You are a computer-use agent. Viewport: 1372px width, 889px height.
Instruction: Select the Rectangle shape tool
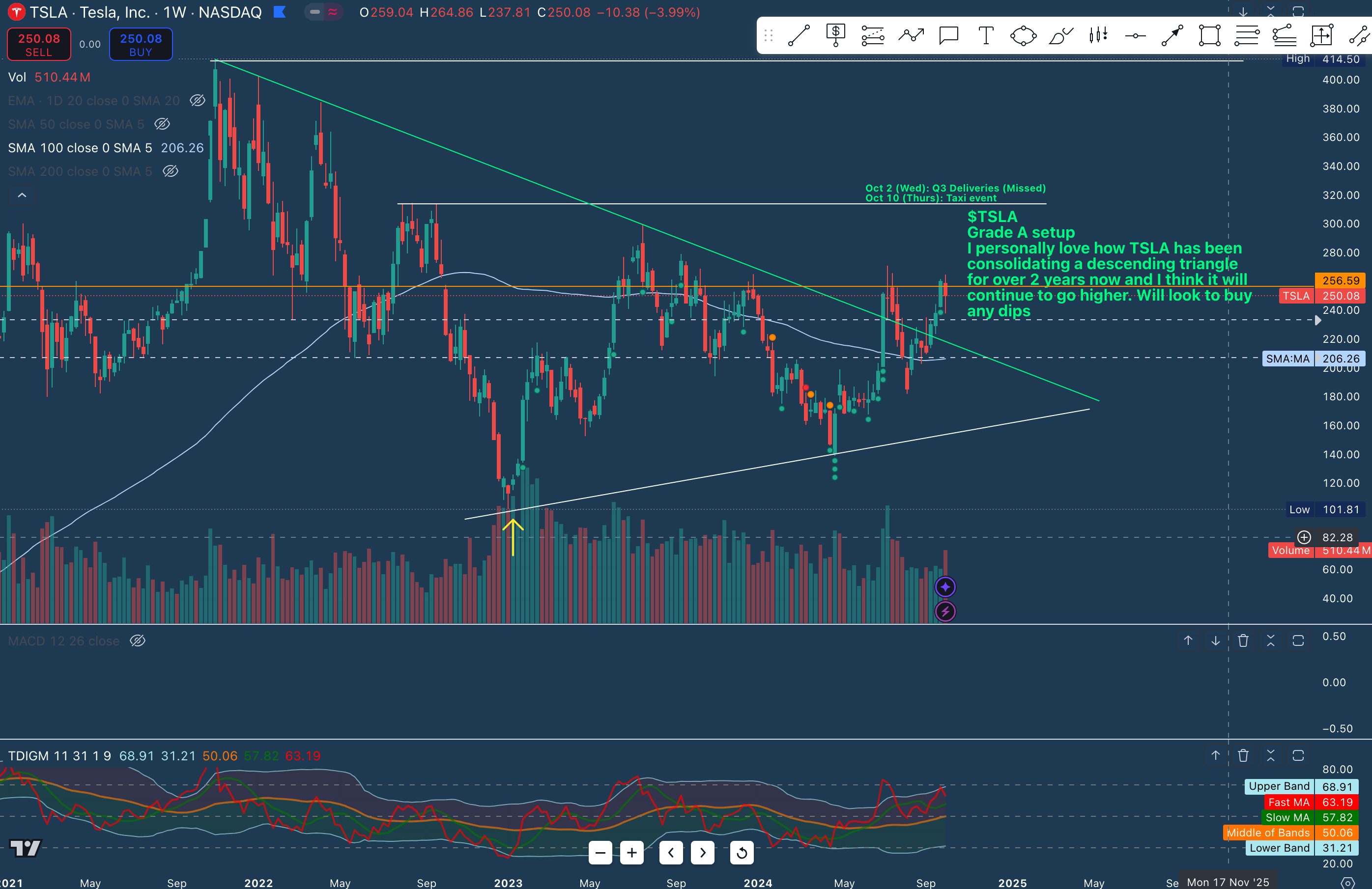coord(1209,36)
